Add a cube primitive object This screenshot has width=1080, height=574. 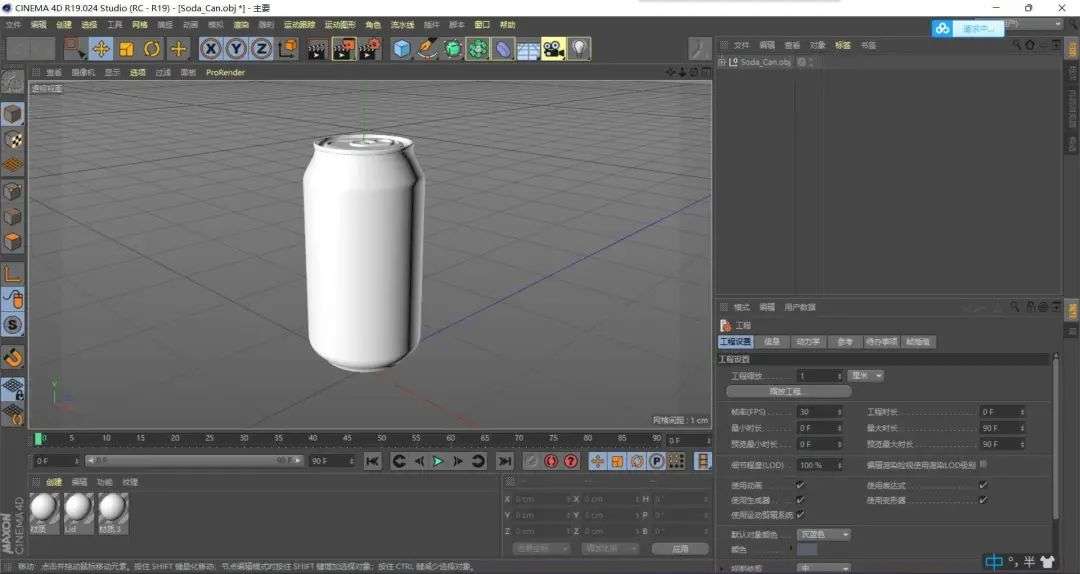[401, 48]
